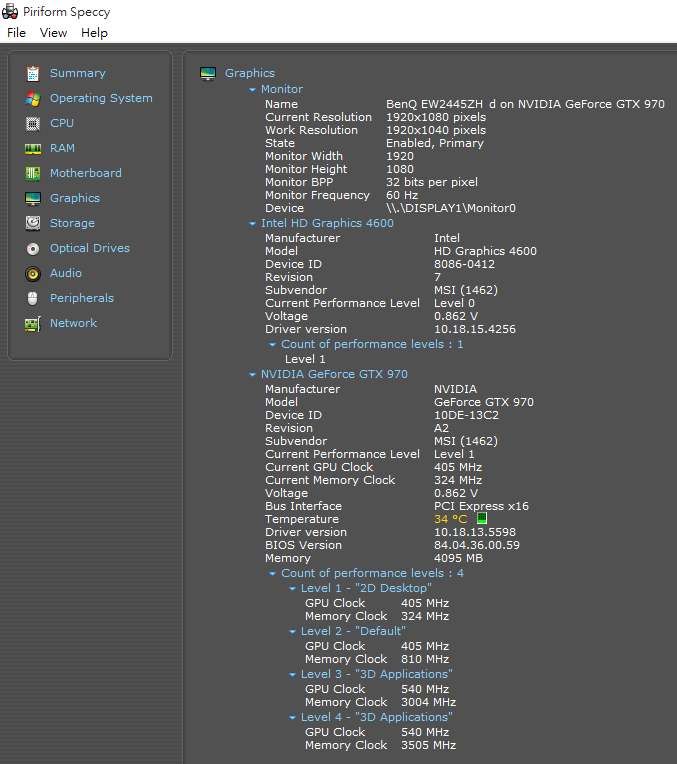Click the Audio speaker icon
This screenshot has height=764, width=677.
[33, 273]
